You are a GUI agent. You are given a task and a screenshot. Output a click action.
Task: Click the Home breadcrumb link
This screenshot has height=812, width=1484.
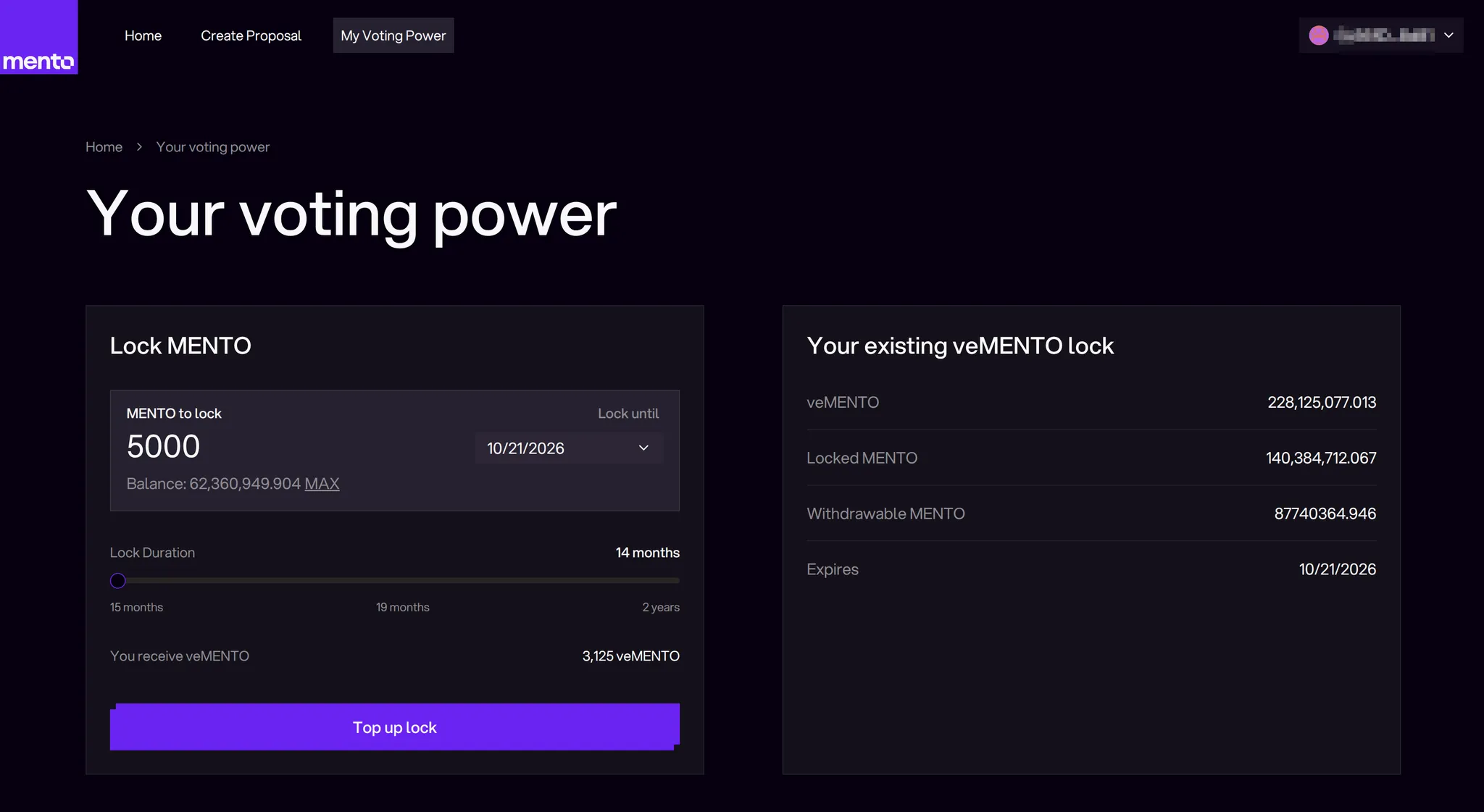tap(104, 147)
